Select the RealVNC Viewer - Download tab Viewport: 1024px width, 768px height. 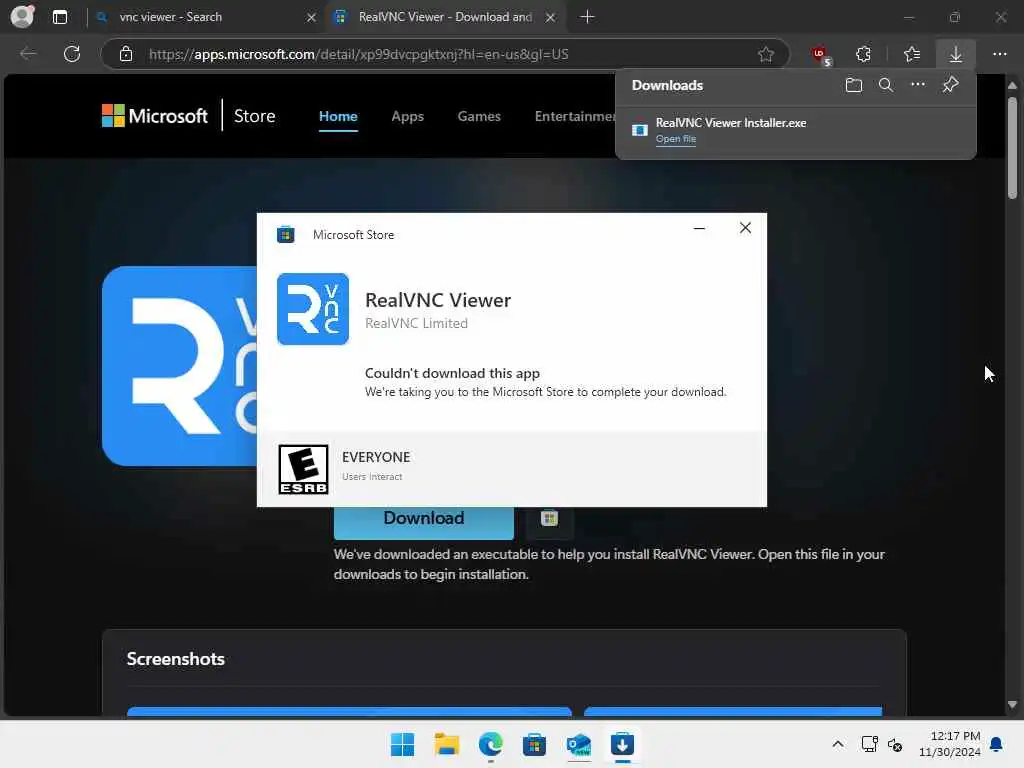(x=445, y=17)
